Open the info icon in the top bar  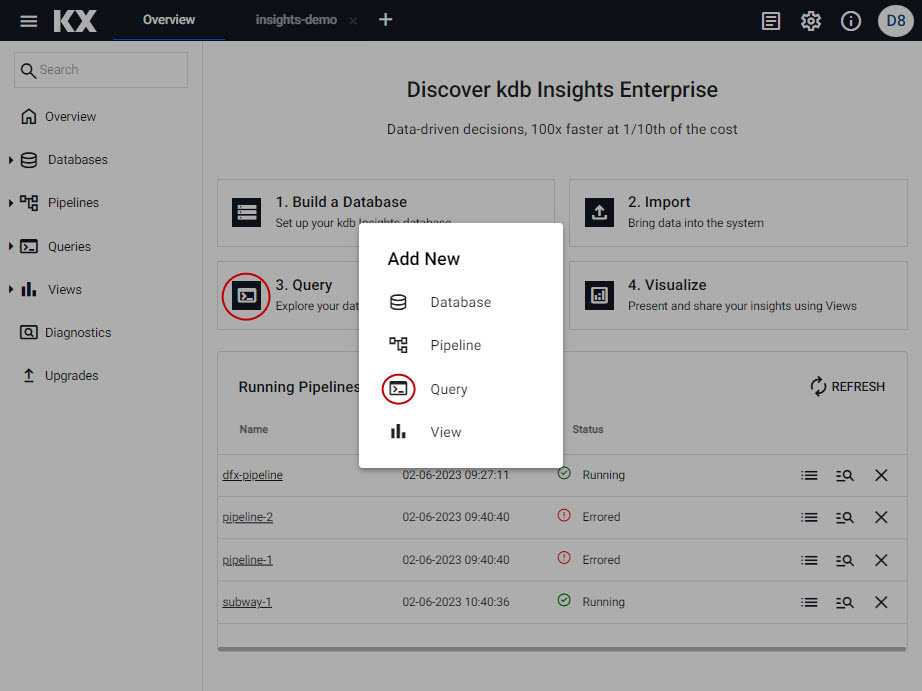(x=850, y=21)
